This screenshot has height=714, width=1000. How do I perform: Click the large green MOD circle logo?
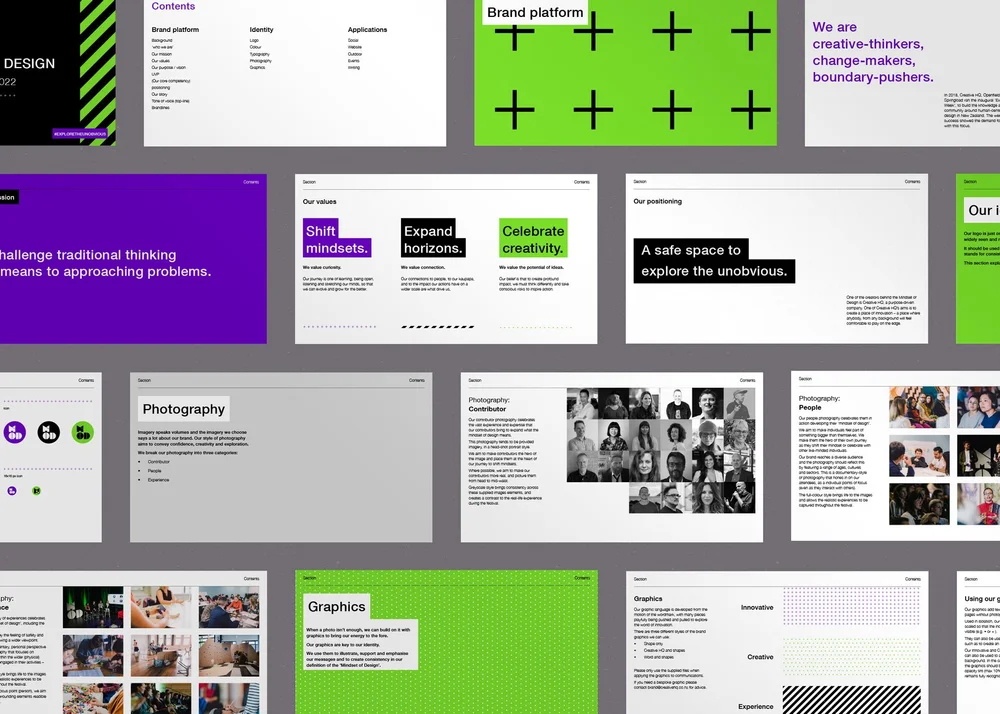tap(82, 432)
